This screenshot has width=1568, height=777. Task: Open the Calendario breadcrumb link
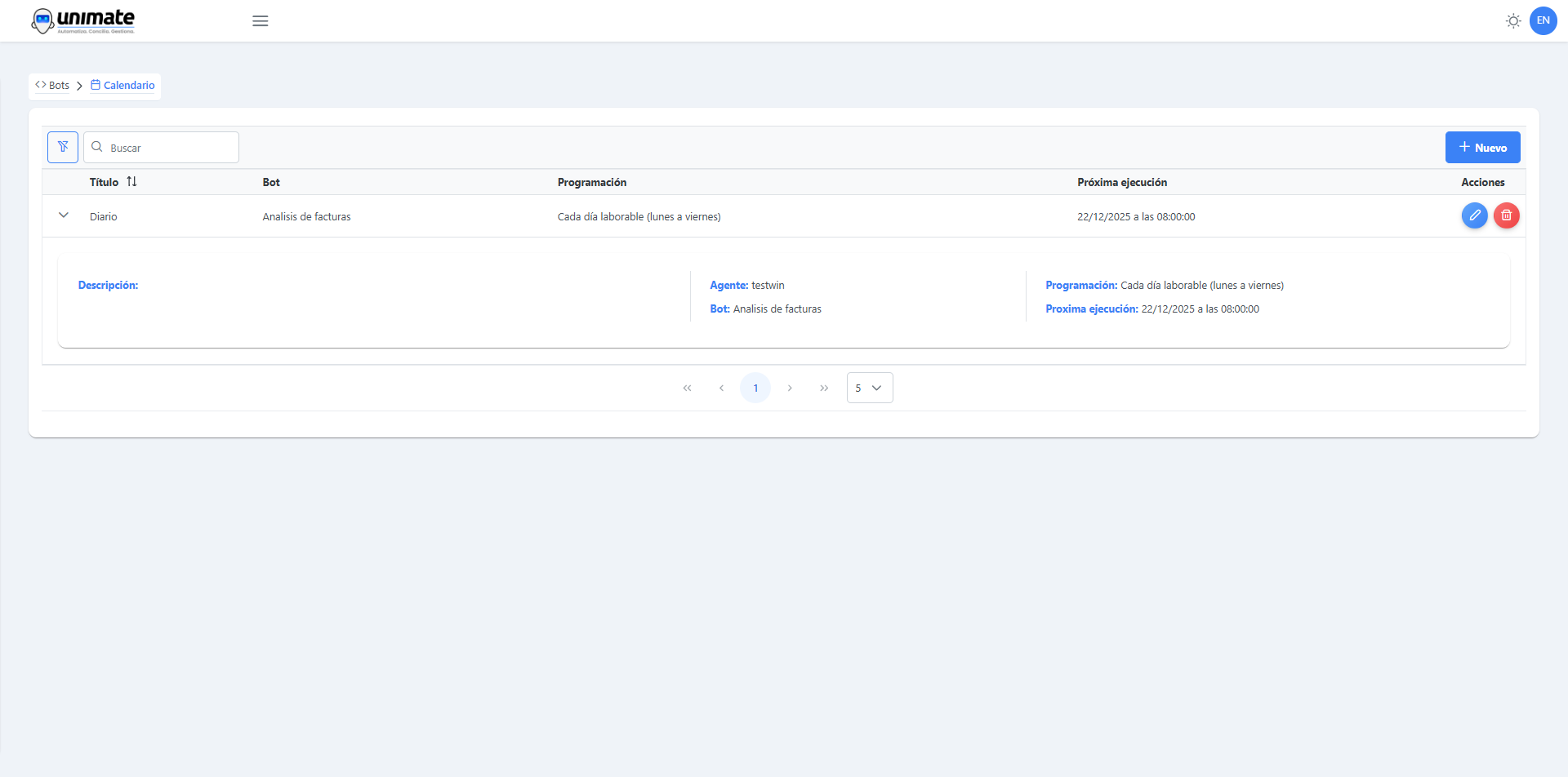click(x=123, y=86)
